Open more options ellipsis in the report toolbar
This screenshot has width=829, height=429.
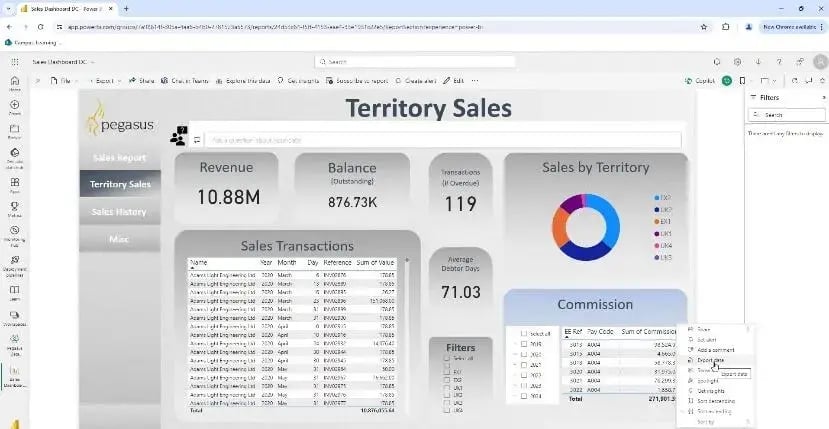coord(475,81)
